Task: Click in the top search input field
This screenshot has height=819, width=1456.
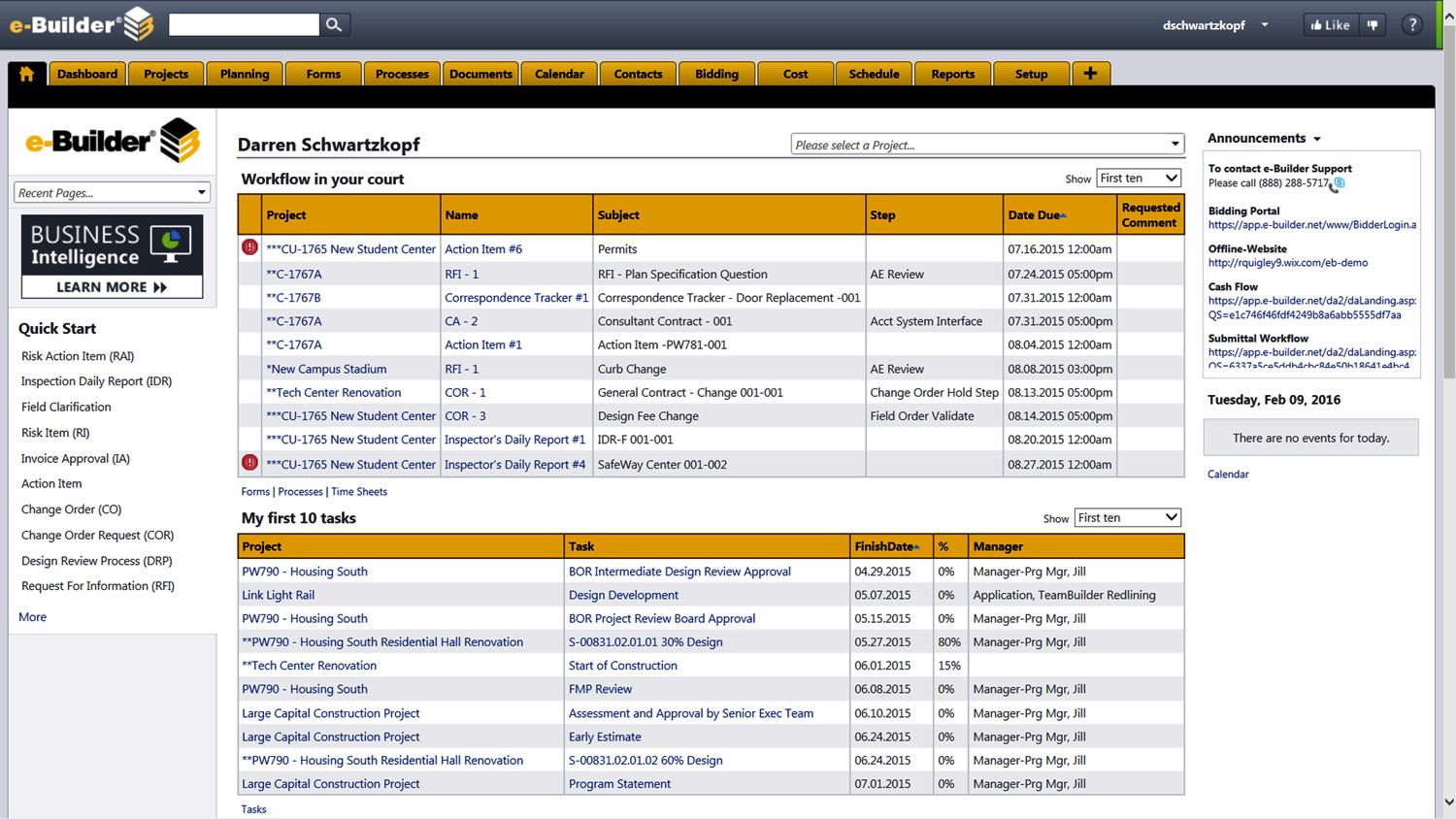Action: [x=244, y=24]
